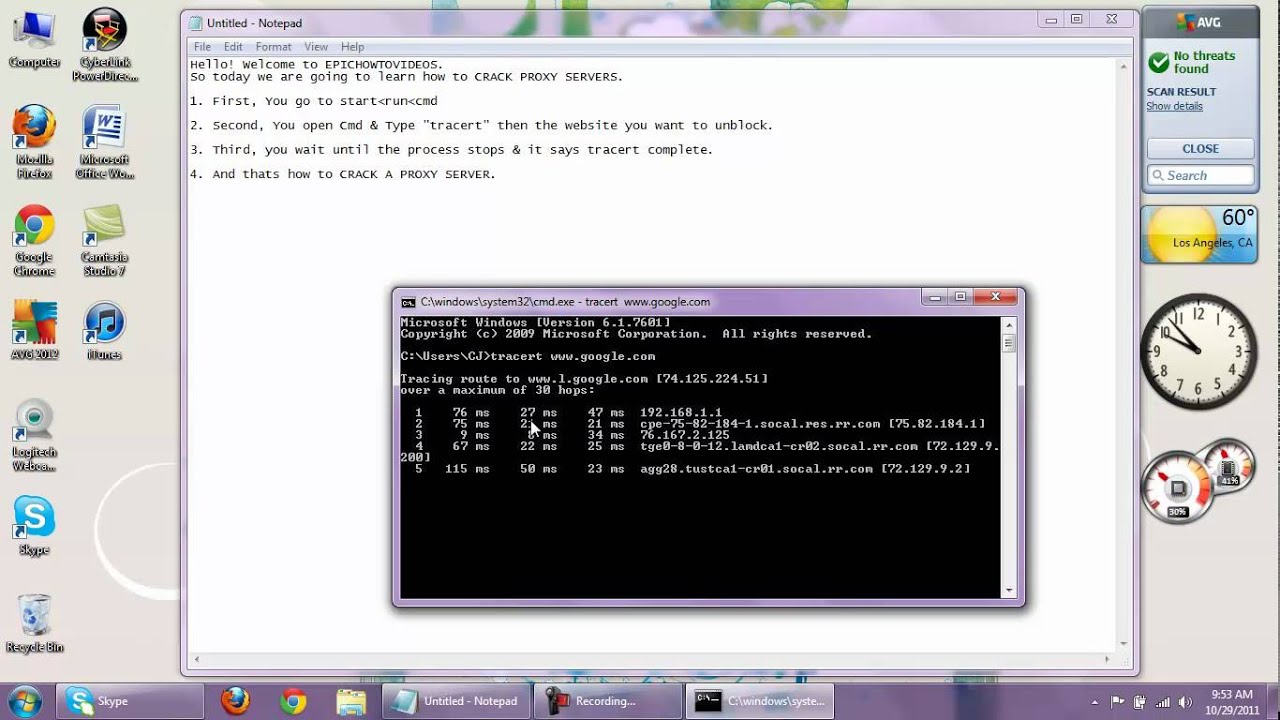The width and height of the screenshot is (1280, 720).
Task: Click the power plug tray icon
Action: click(x=1140, y=701)
